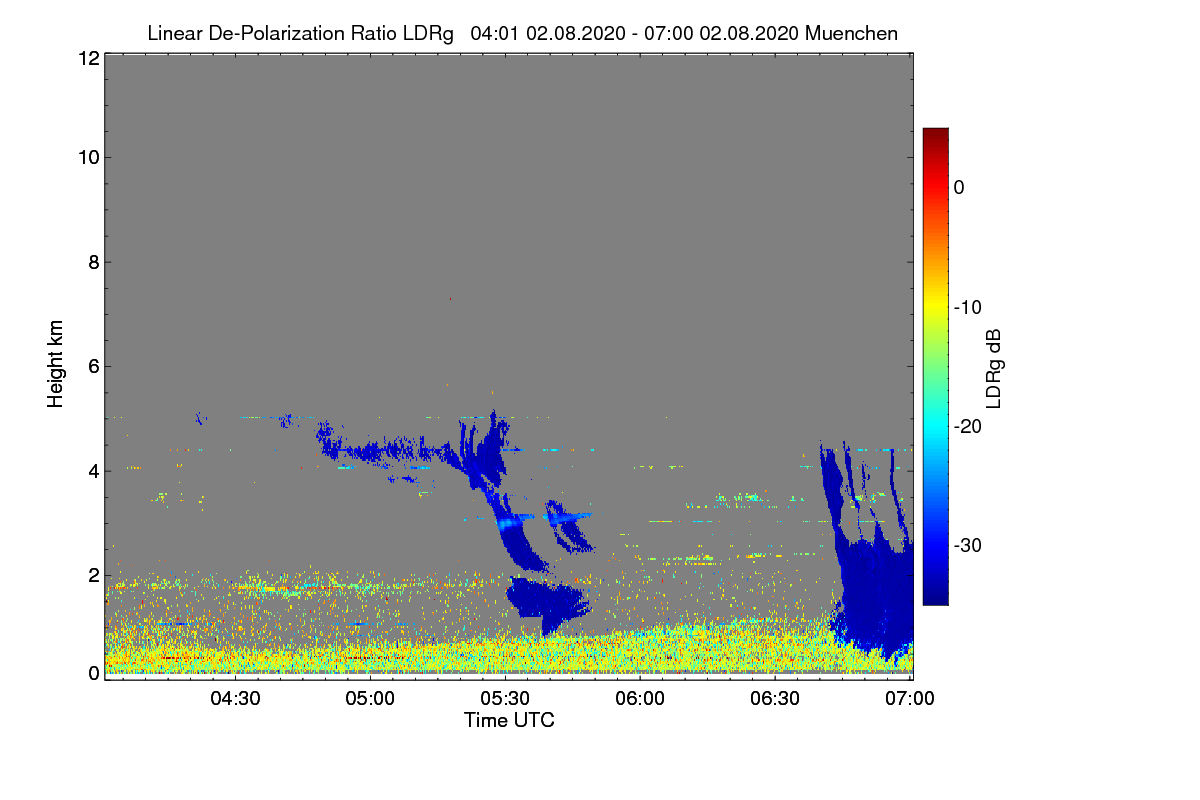Image resolution: width=1200 pixels, height=800 pixels.
Task: Click the 'LDRg dB' colorbar label
Action: [x=994, y=368]
